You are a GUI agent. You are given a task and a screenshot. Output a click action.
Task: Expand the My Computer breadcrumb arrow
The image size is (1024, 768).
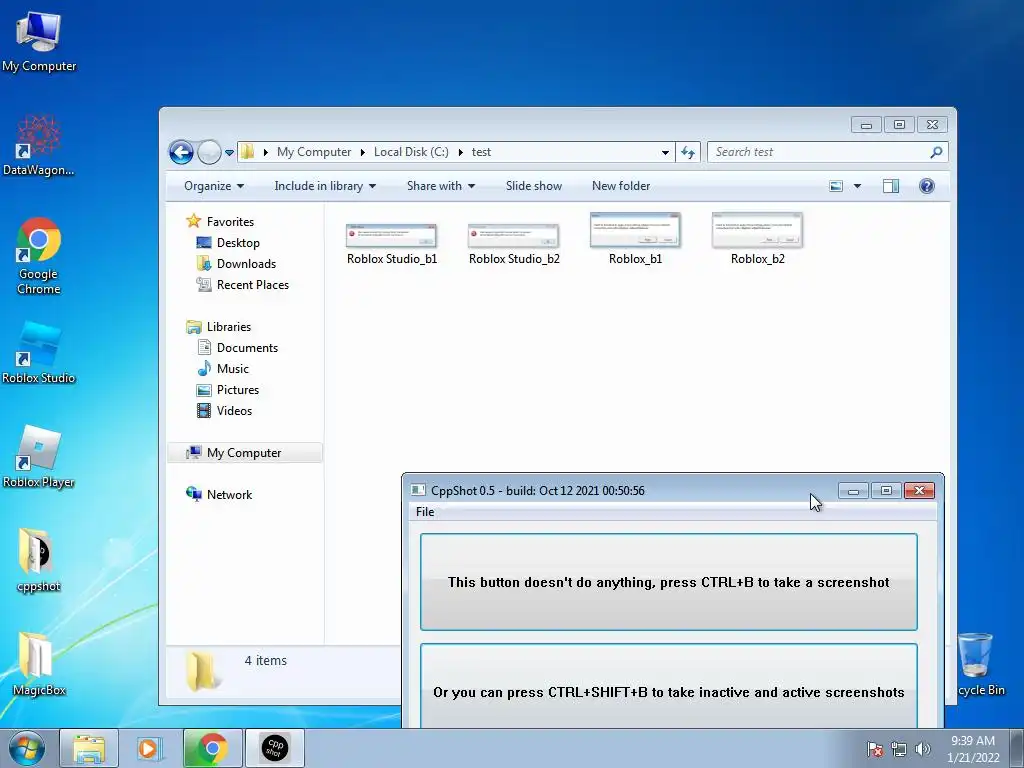(x=362, y=152)
